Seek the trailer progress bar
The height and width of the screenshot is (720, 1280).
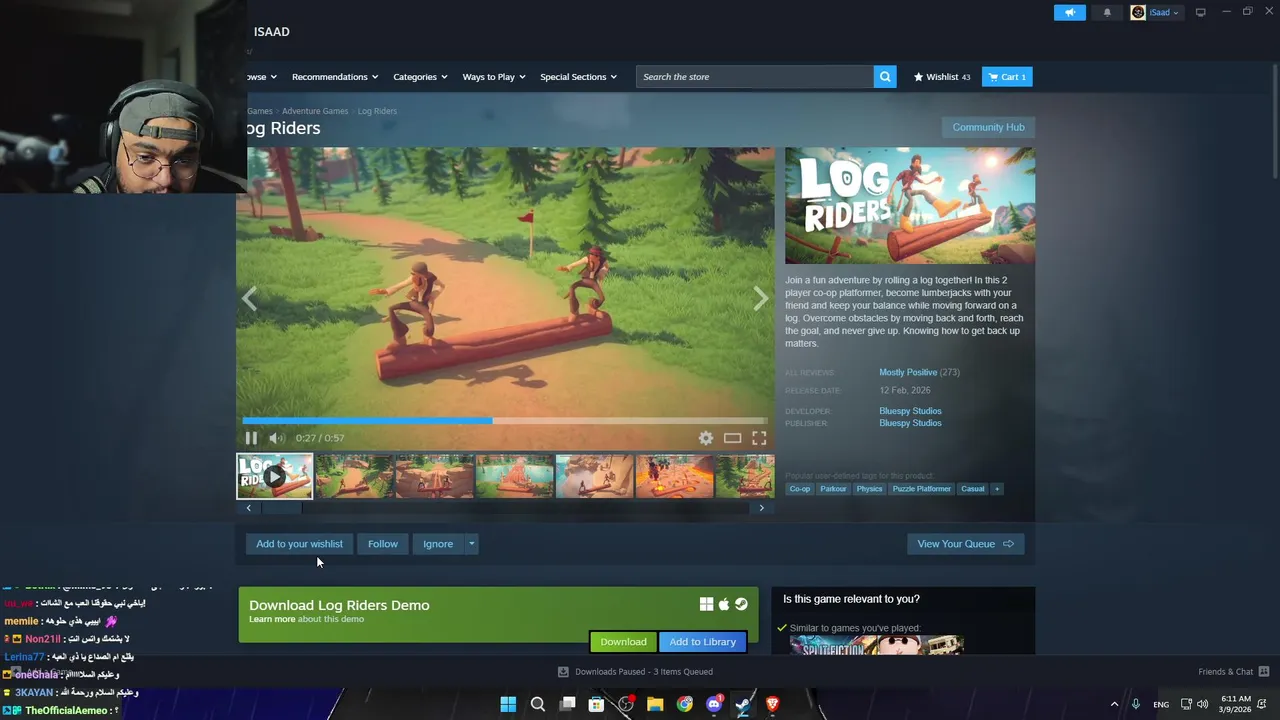[x=505, y=421]
